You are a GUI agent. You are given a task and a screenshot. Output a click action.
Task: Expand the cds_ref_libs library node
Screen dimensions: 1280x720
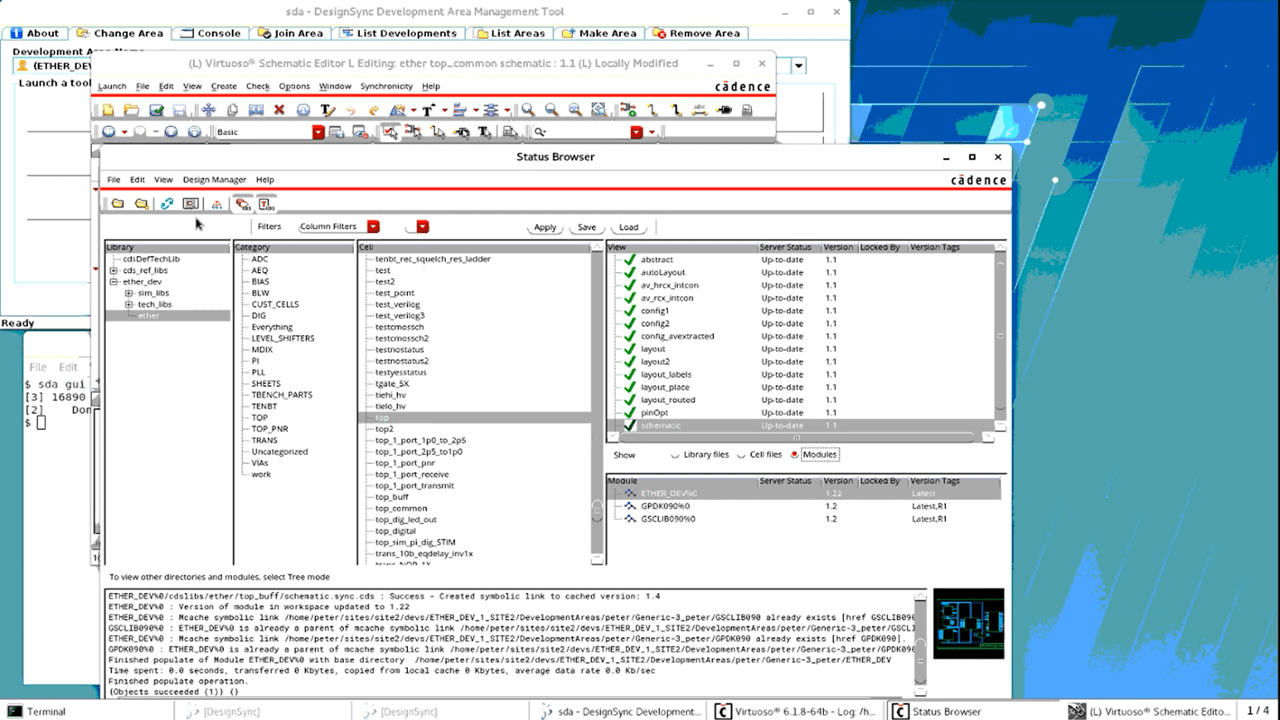click(114, 271)
